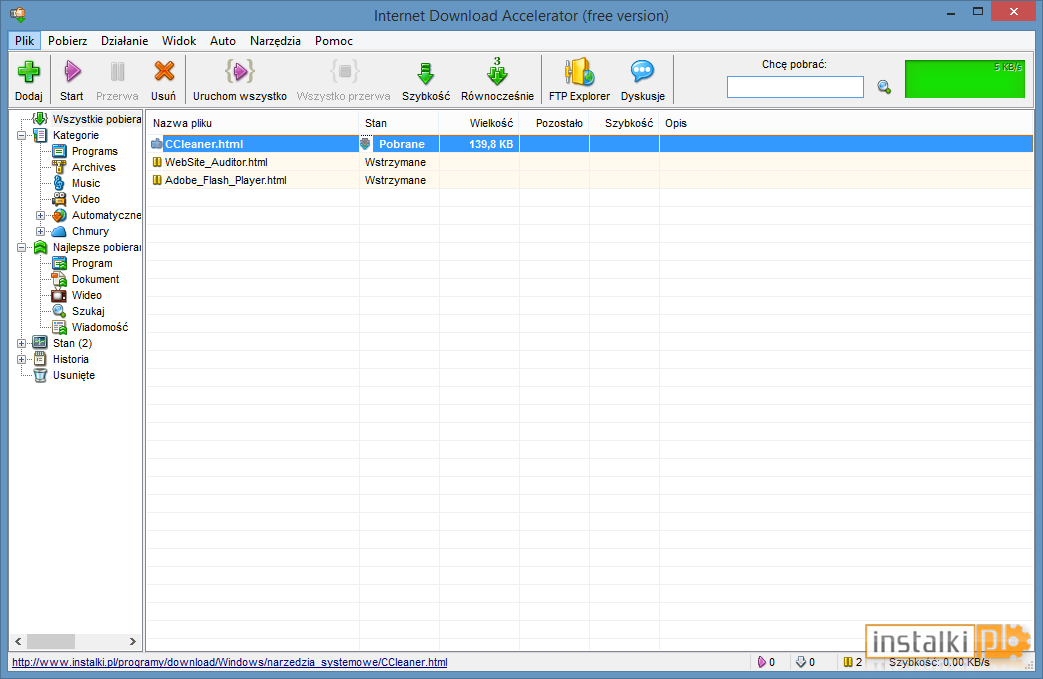Select Program under Najlepsze pobierane

click(x=92, y=263)
